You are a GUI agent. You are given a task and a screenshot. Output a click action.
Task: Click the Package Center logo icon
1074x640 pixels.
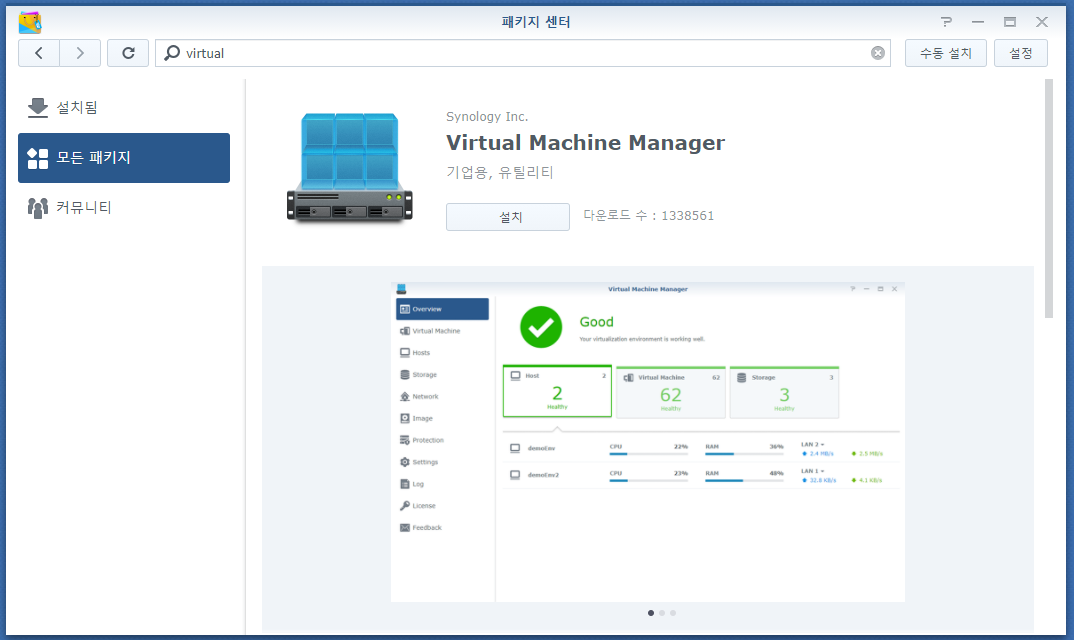(x=29, y=22)
